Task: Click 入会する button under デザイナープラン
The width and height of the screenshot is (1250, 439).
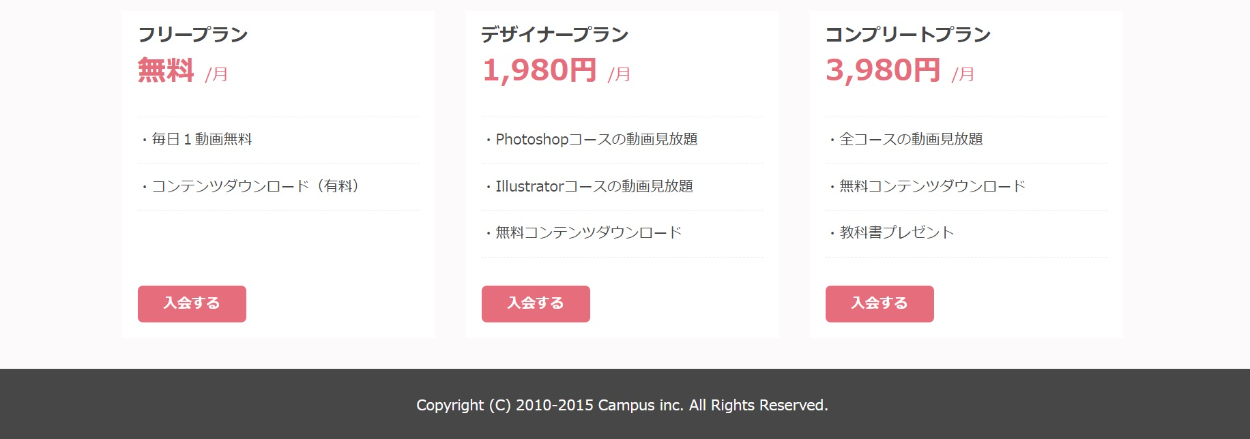Action: pyautogui.click(x=536, y=304)
